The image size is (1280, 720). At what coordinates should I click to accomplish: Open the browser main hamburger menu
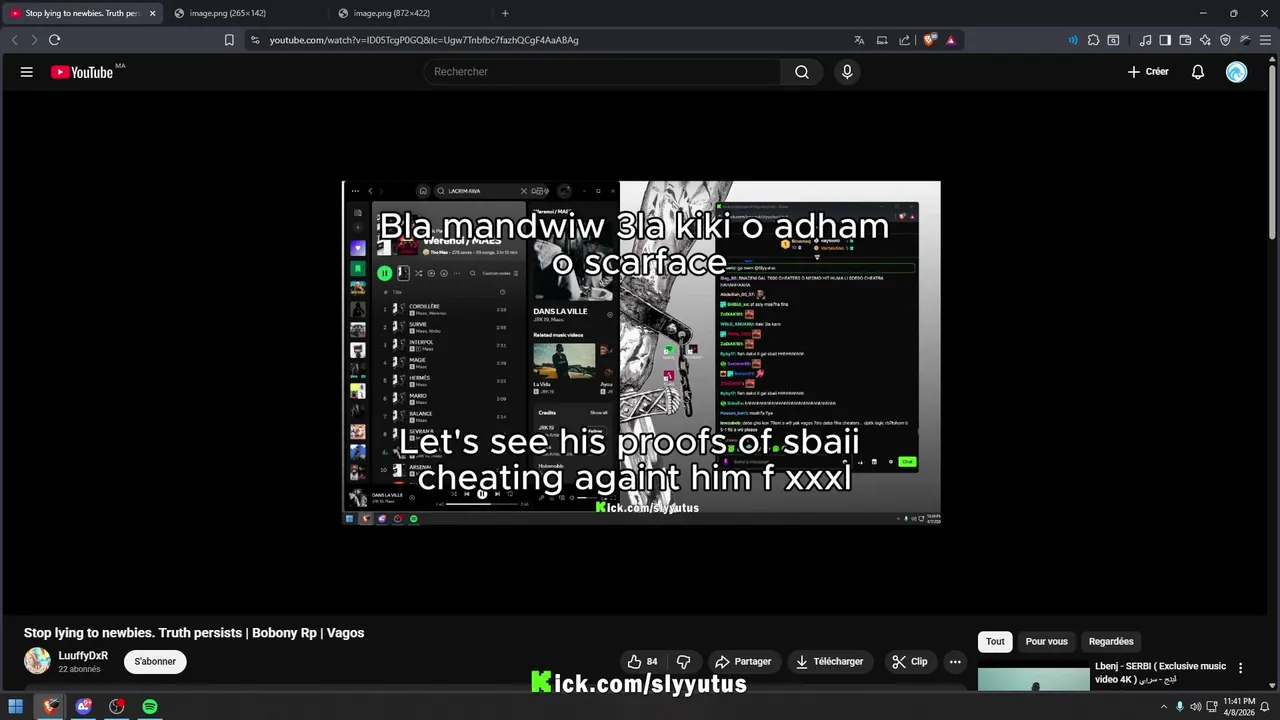tap(1265, 40)
